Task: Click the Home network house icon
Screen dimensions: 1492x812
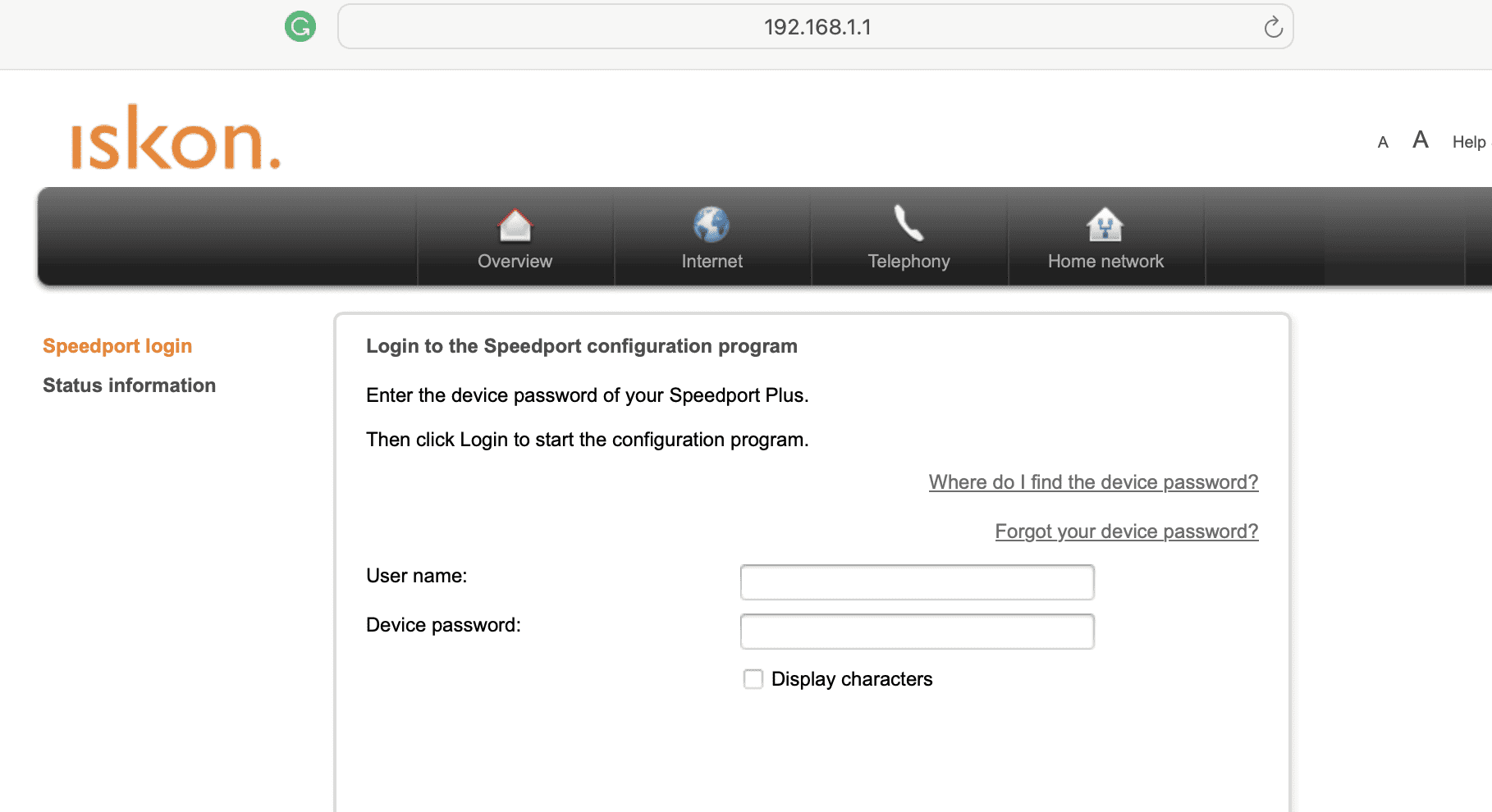Action: [x=1105, y=225]
